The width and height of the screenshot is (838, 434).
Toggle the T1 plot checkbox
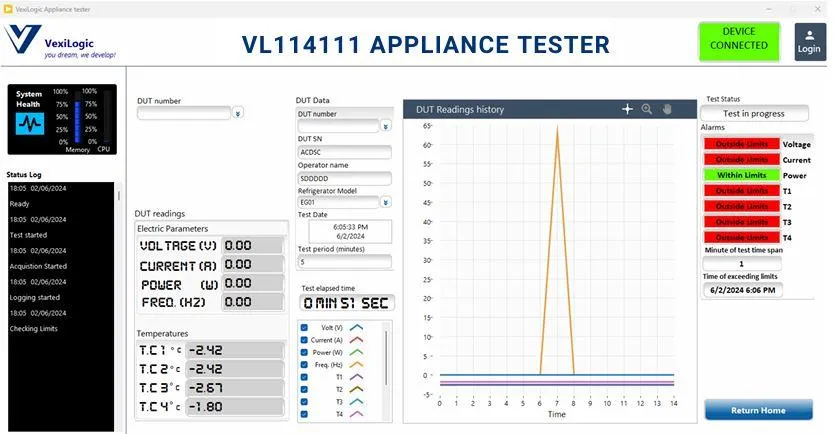[304, 377]
